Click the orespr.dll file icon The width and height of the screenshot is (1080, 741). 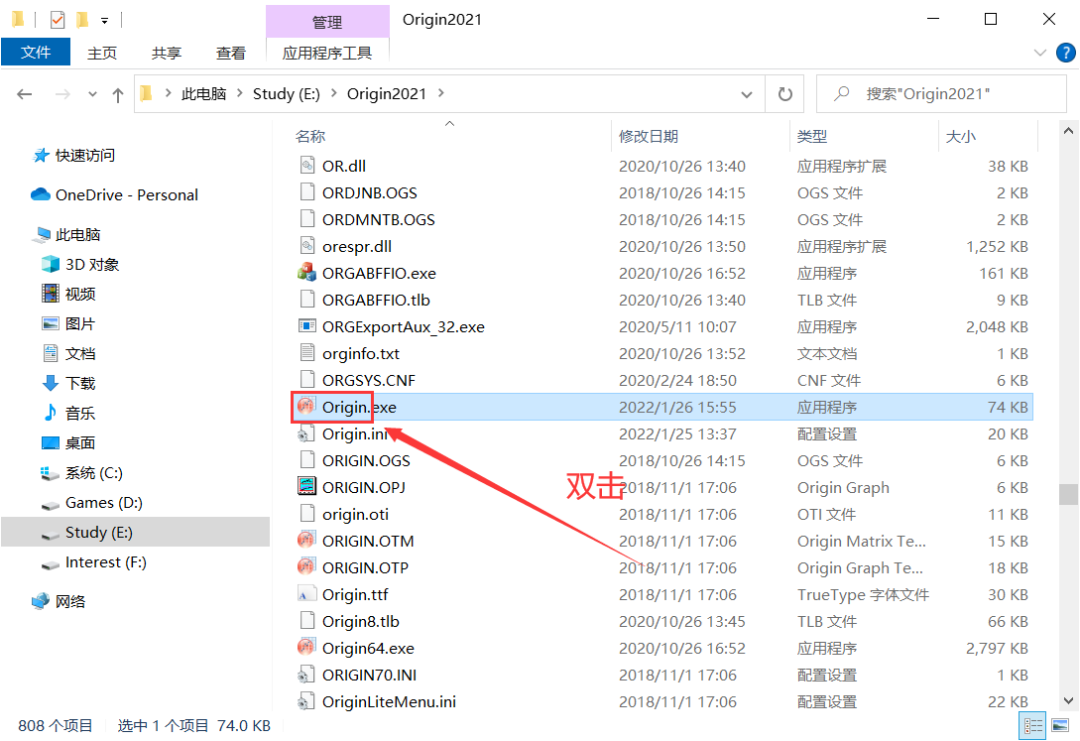307,247
